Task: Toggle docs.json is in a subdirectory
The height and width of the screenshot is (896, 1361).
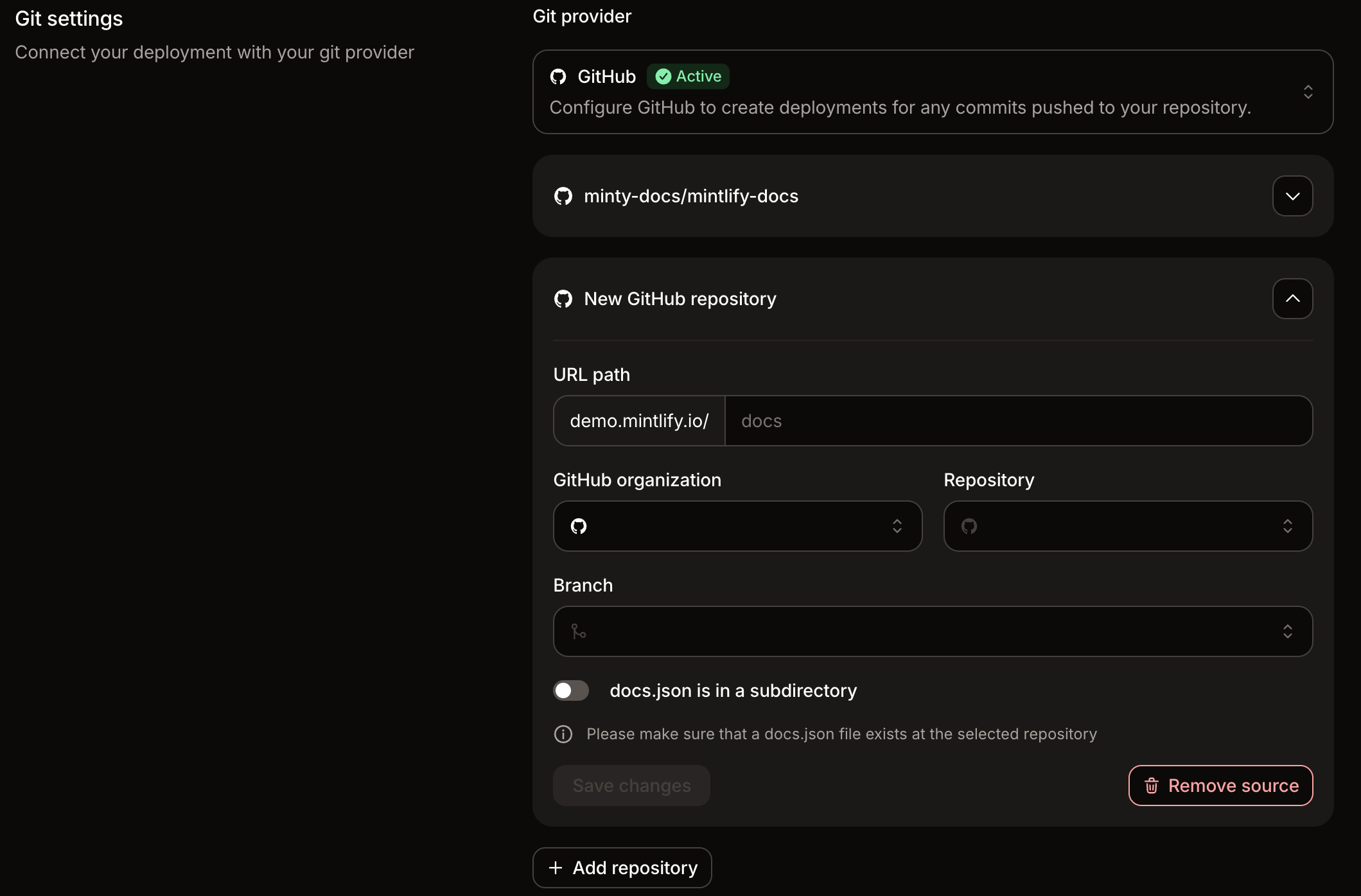Action: coord(571,690)
